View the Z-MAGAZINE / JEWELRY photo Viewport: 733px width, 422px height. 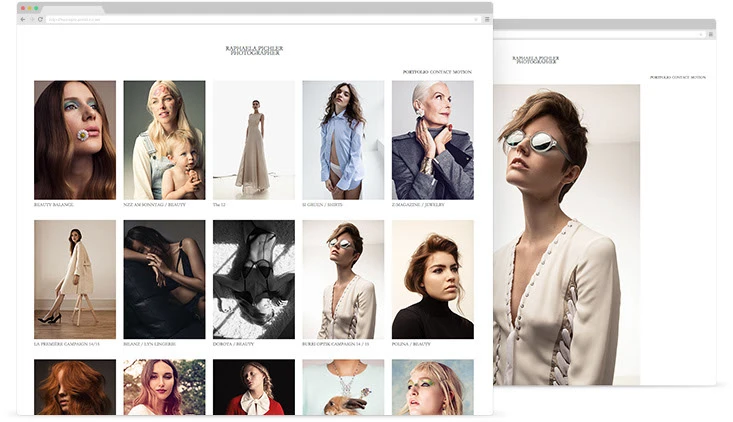[x=432, y=140]
